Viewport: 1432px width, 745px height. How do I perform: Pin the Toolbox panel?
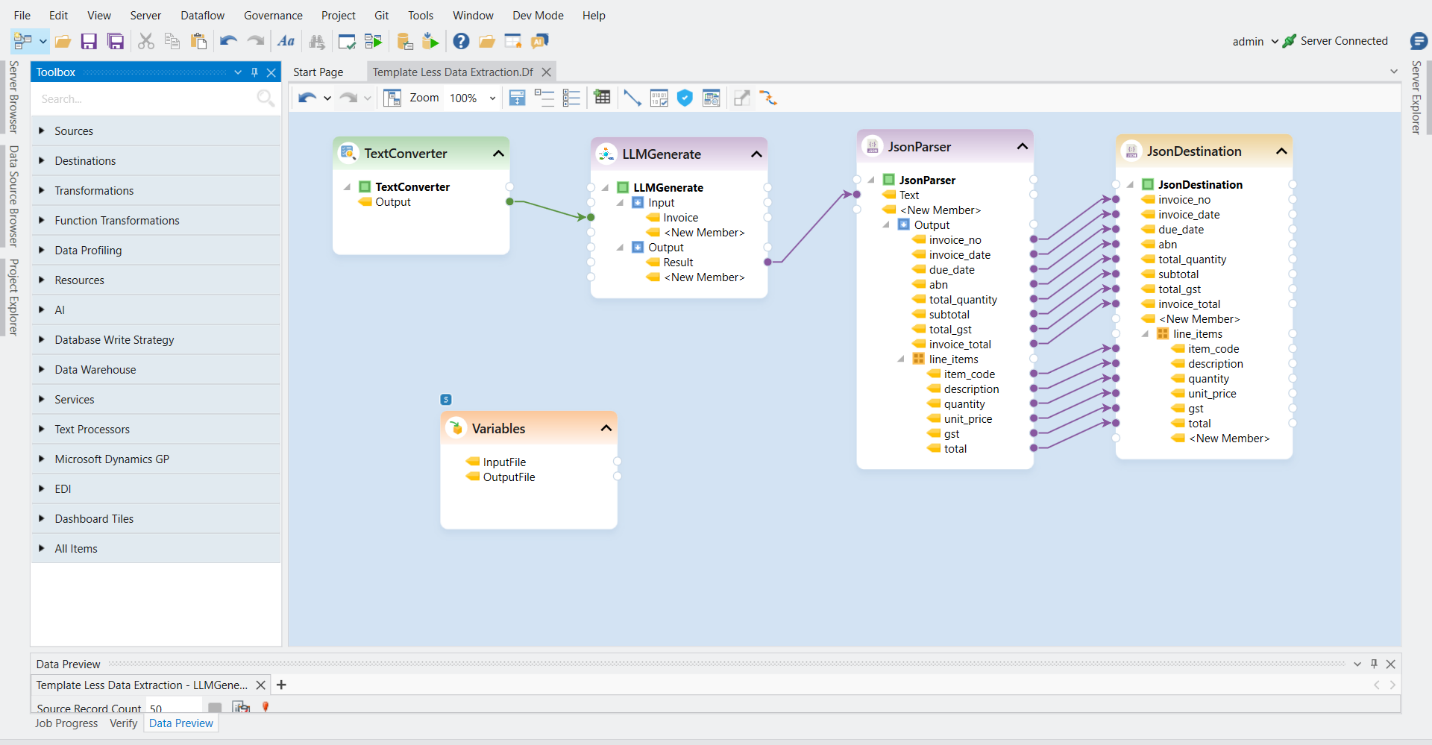pos(254,72)
